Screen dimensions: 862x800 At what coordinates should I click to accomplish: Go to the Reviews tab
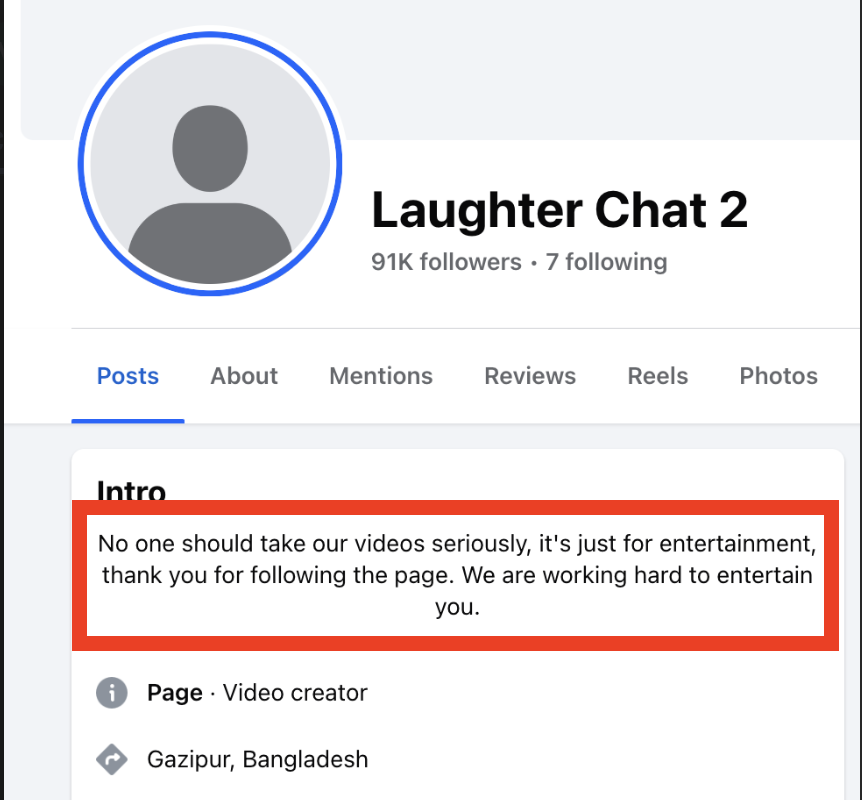(530, 376)
